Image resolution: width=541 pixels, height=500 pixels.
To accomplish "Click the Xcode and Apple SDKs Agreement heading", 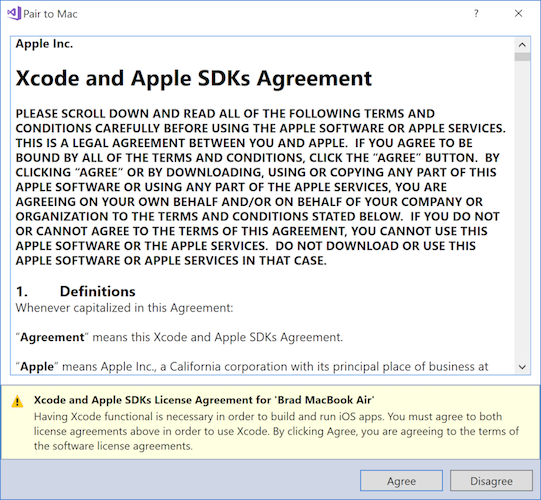I will click(194, 78).
